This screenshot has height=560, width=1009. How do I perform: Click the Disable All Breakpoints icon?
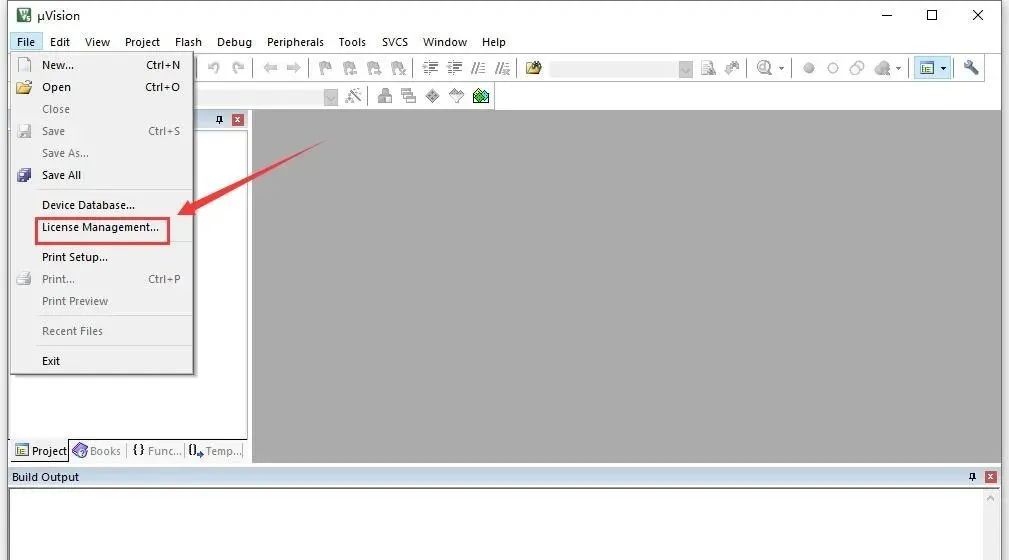click(x=856, y=68)
